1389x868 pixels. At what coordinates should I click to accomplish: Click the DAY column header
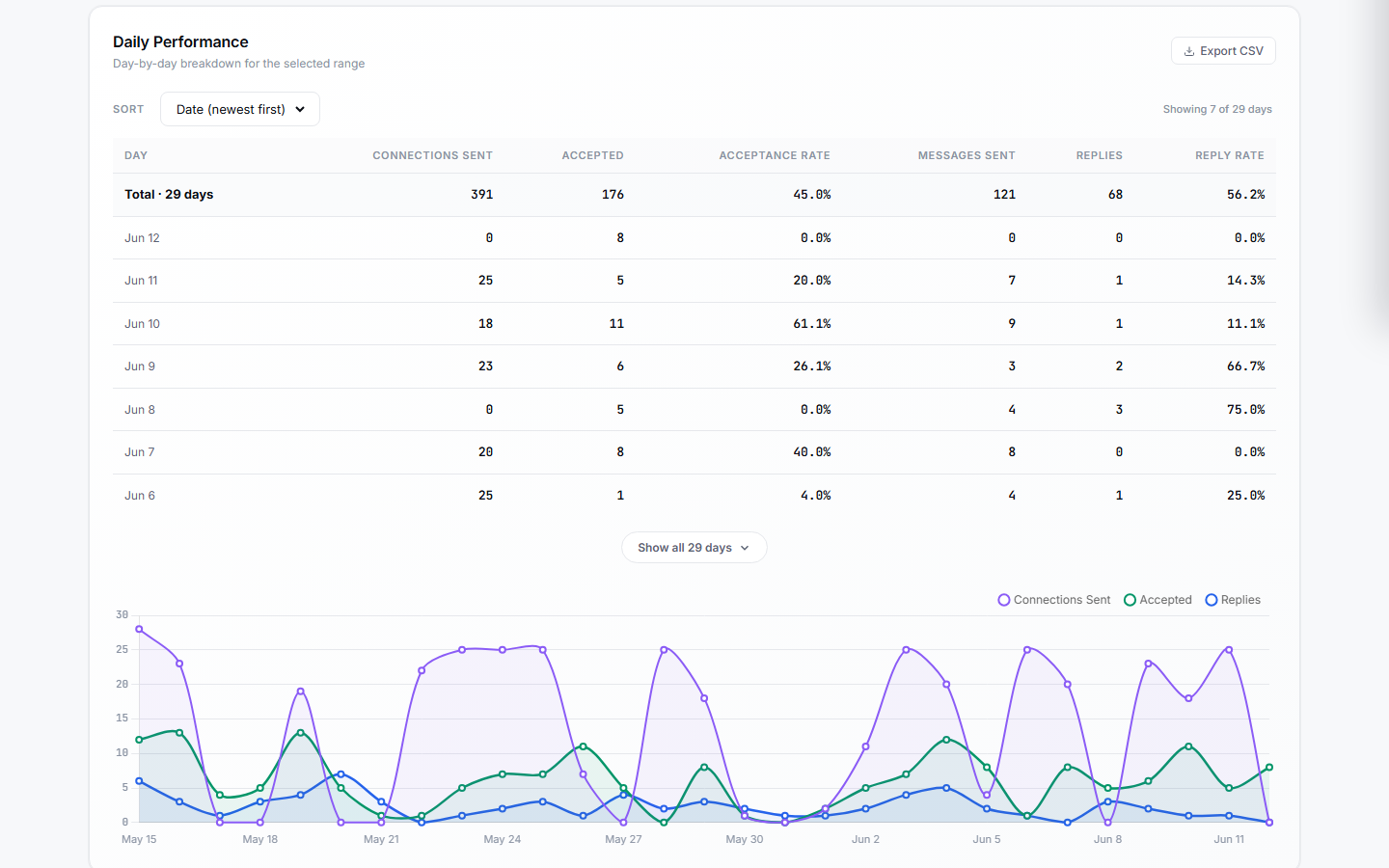click(136, 155)
